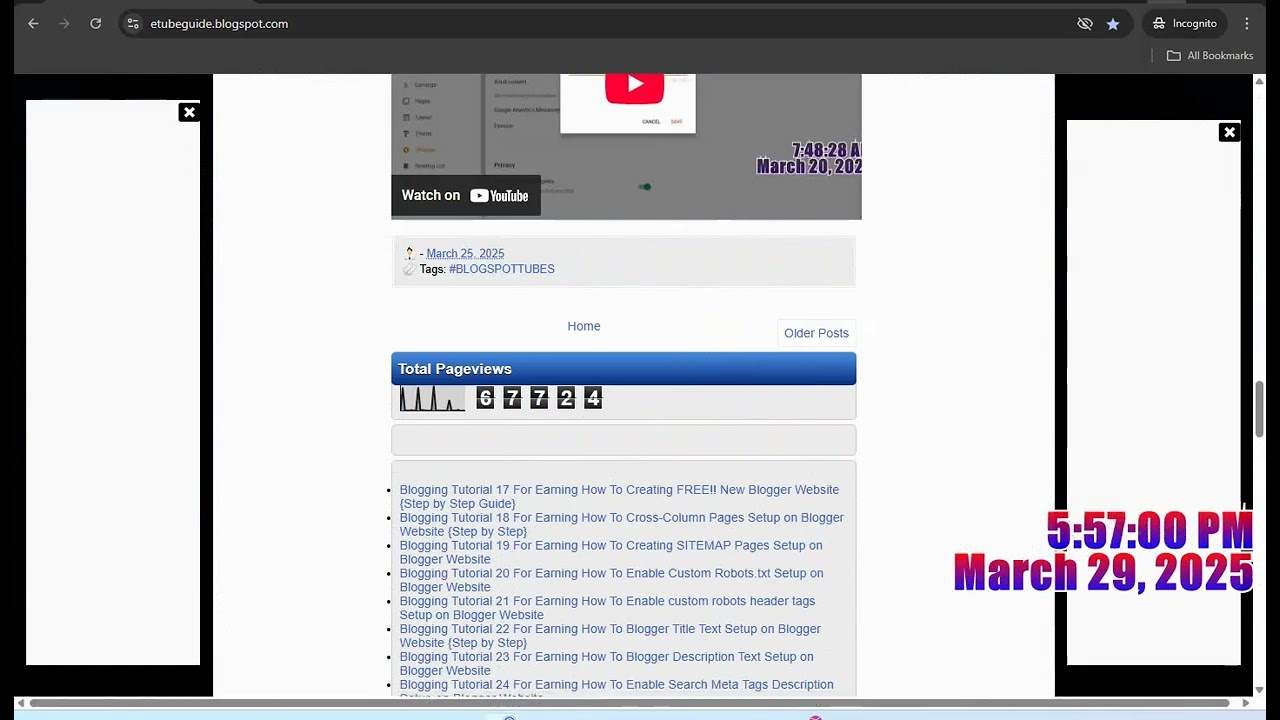
Task: Open Blogging Tutorial 24 Search Meta Tags link
Action: (616, 689)
